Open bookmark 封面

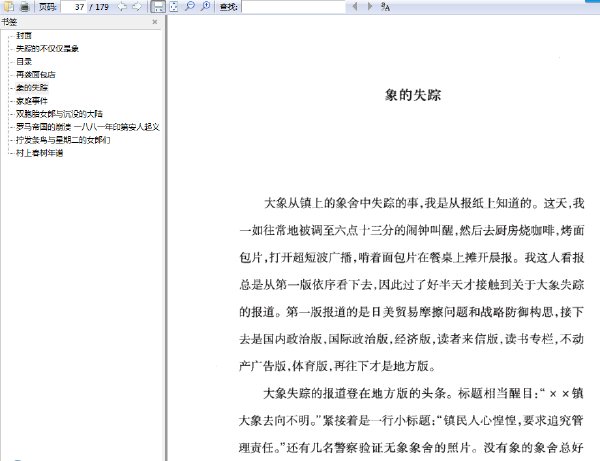point(24,36)
